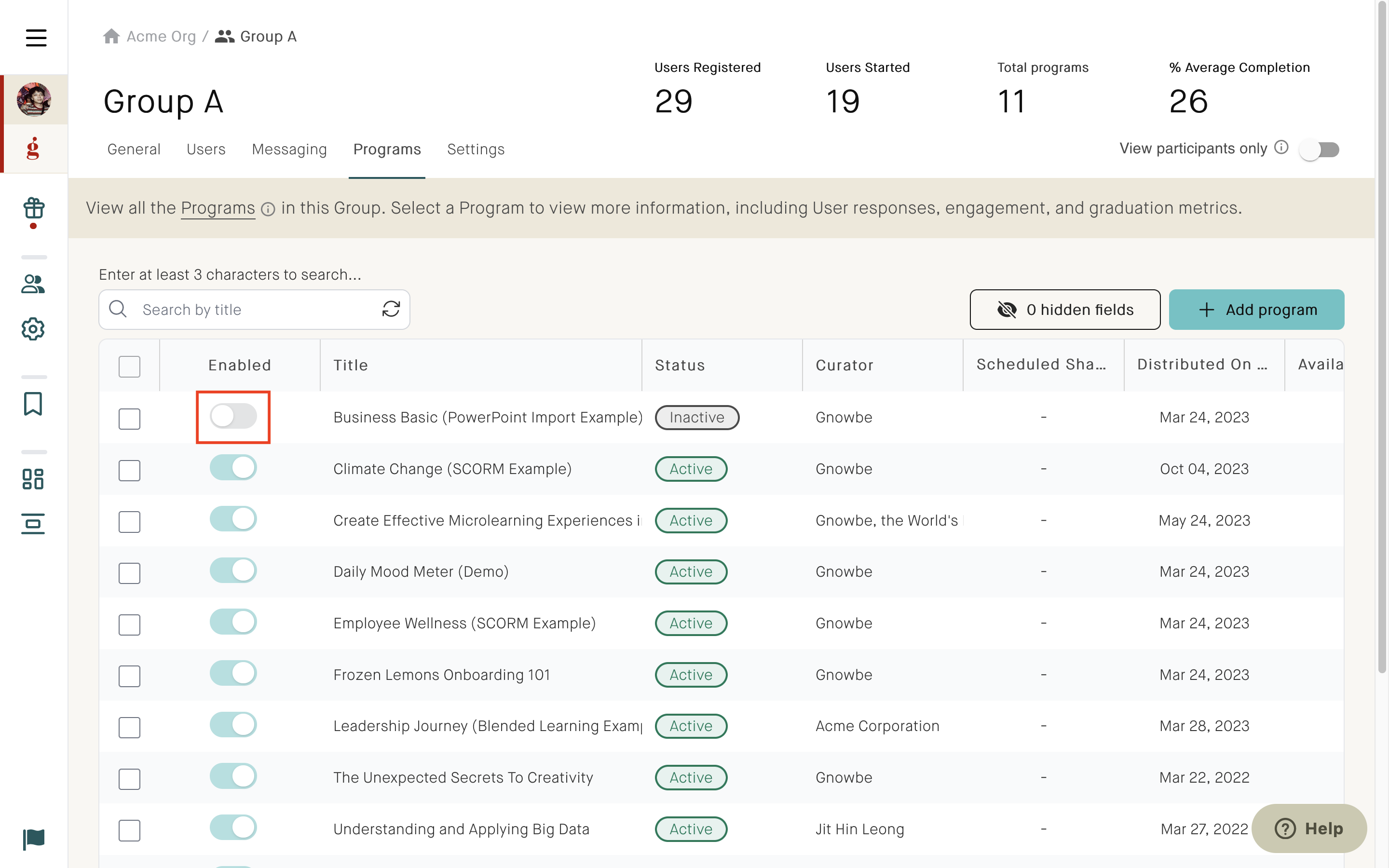Tick the select-all header checkbox
The width and height of the screenshot is (1389, 868).
point(130,366)
